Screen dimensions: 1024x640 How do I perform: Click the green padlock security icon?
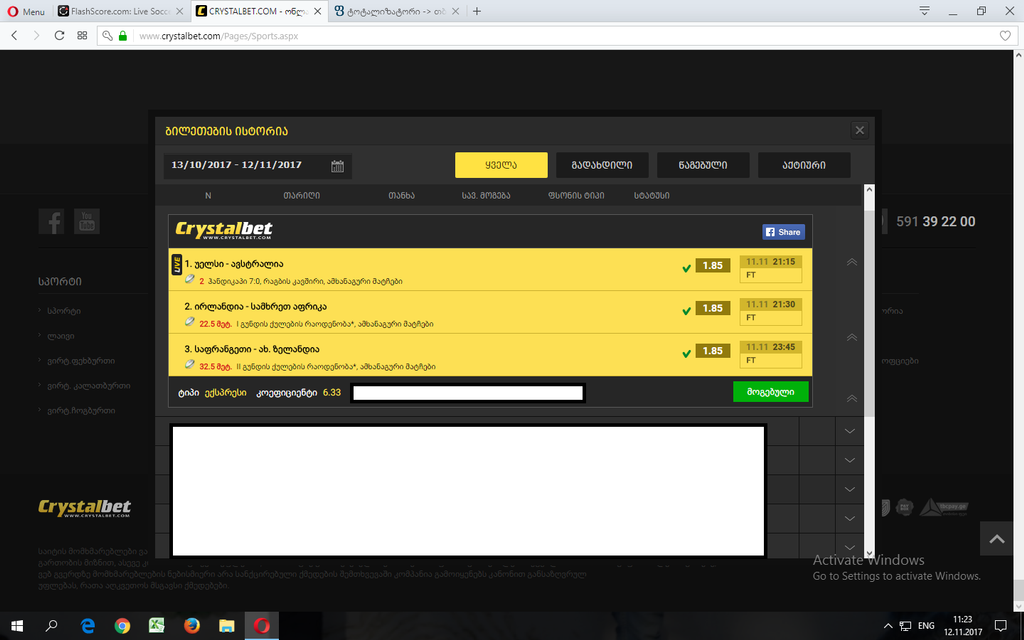tap(123, 36)
